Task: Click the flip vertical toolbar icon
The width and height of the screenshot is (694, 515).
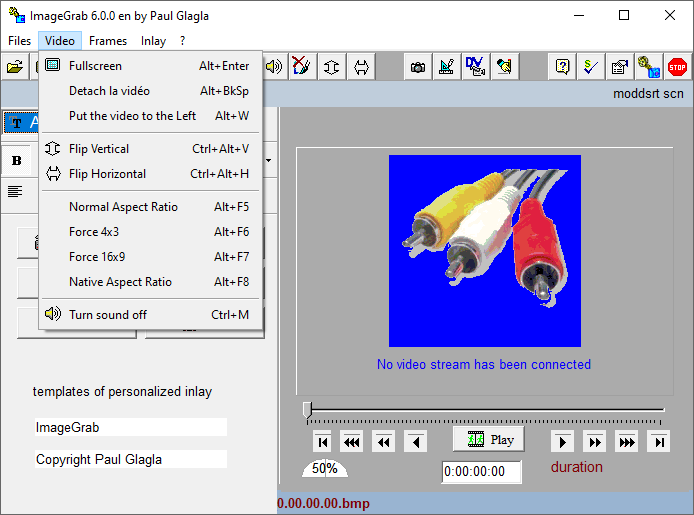Action: [332, 67]
